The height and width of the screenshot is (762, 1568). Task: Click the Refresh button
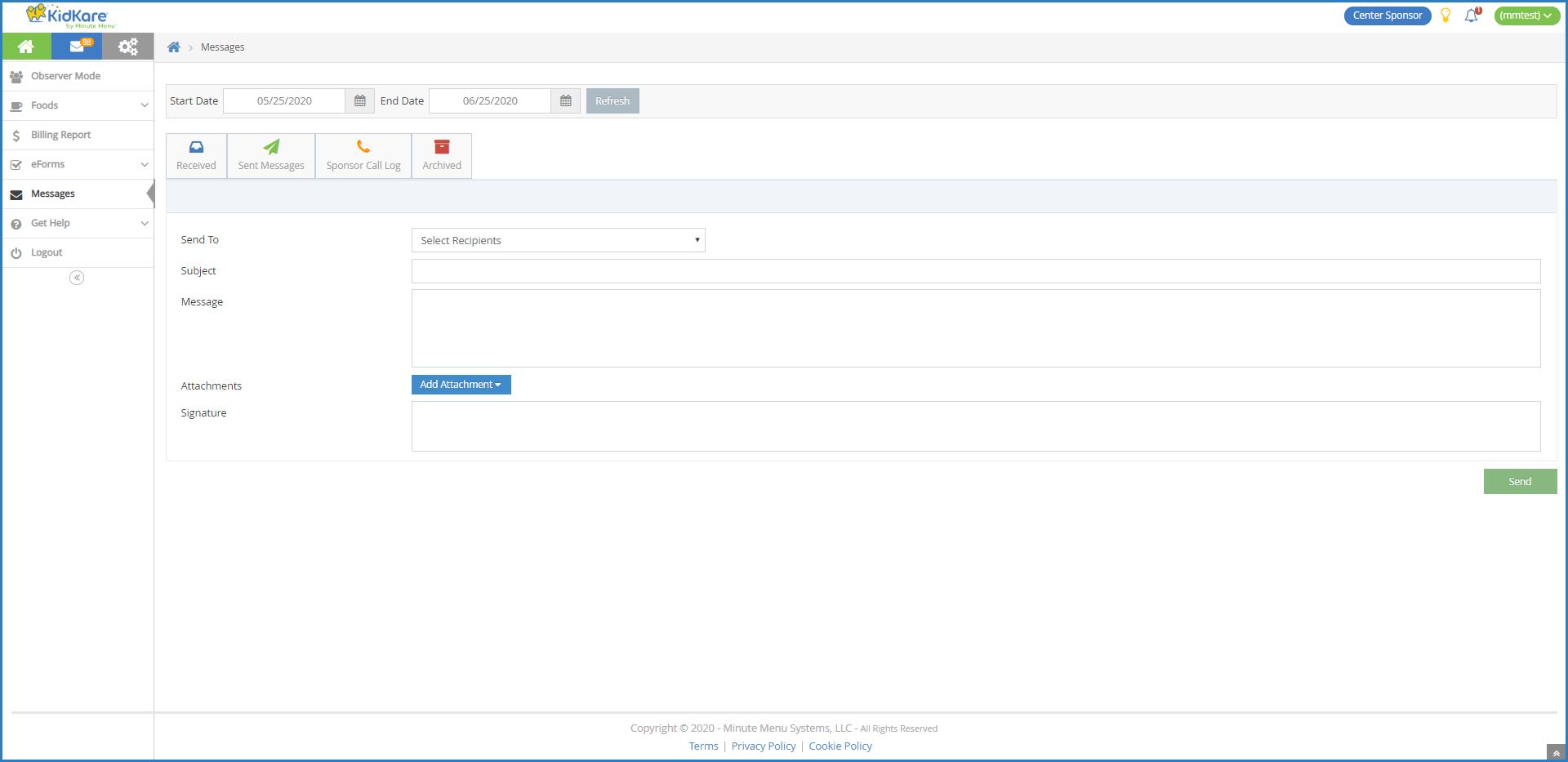point(612,101)
